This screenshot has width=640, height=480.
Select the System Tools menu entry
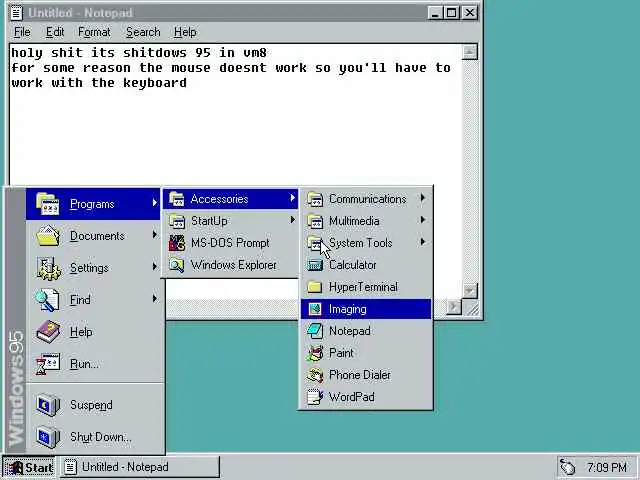pyautogui.click(x=366, y=243)
